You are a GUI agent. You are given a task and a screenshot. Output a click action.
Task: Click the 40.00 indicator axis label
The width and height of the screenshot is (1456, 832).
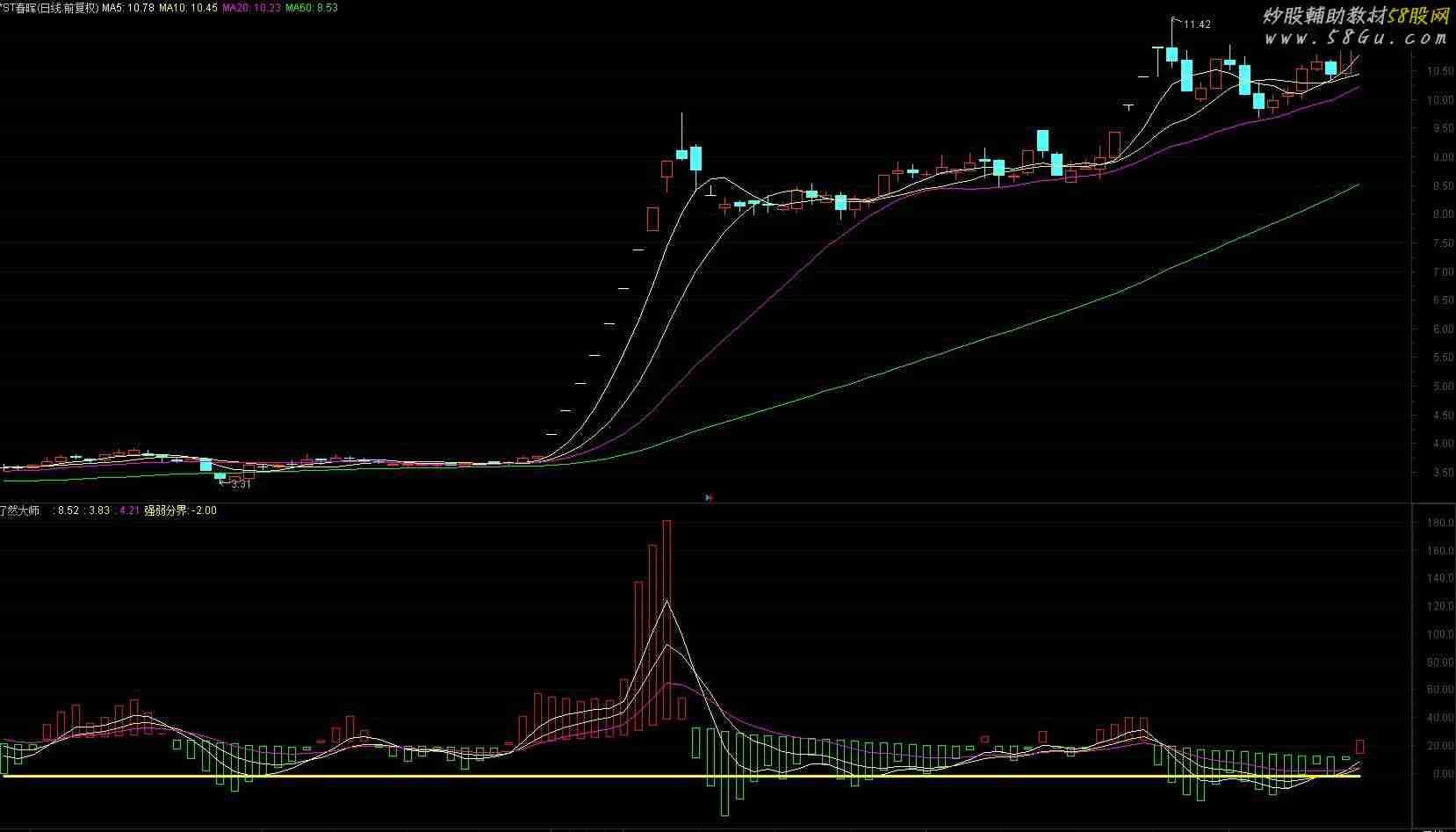click(x=1440, y=718)
